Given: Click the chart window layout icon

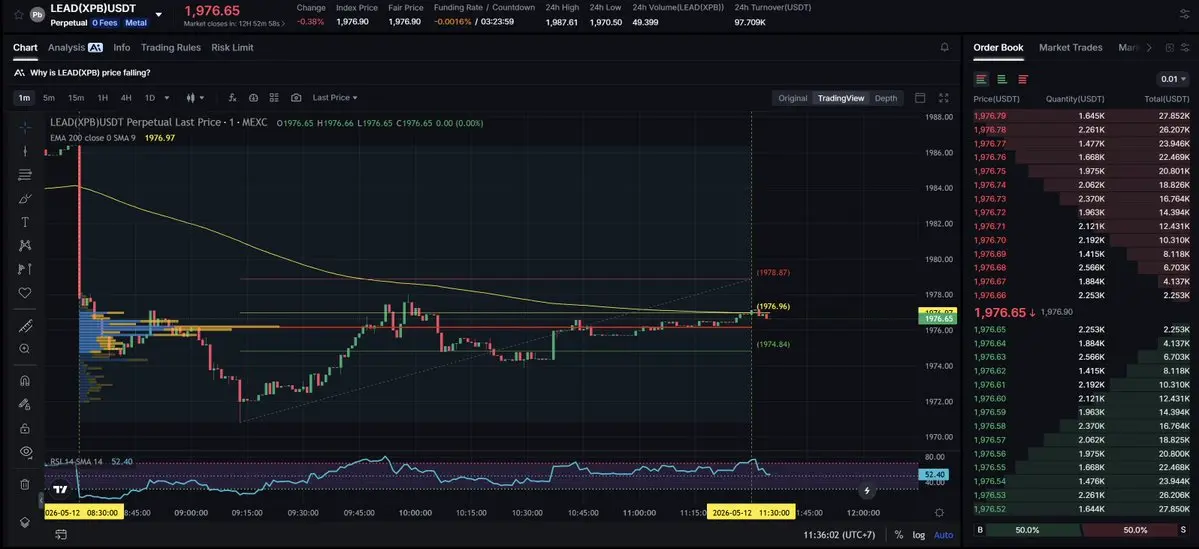Looking at the screenshot, I should coord(920,98).
